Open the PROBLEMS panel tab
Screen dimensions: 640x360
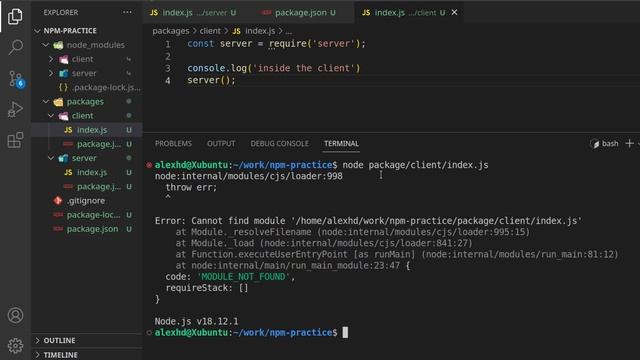(173, 144)
